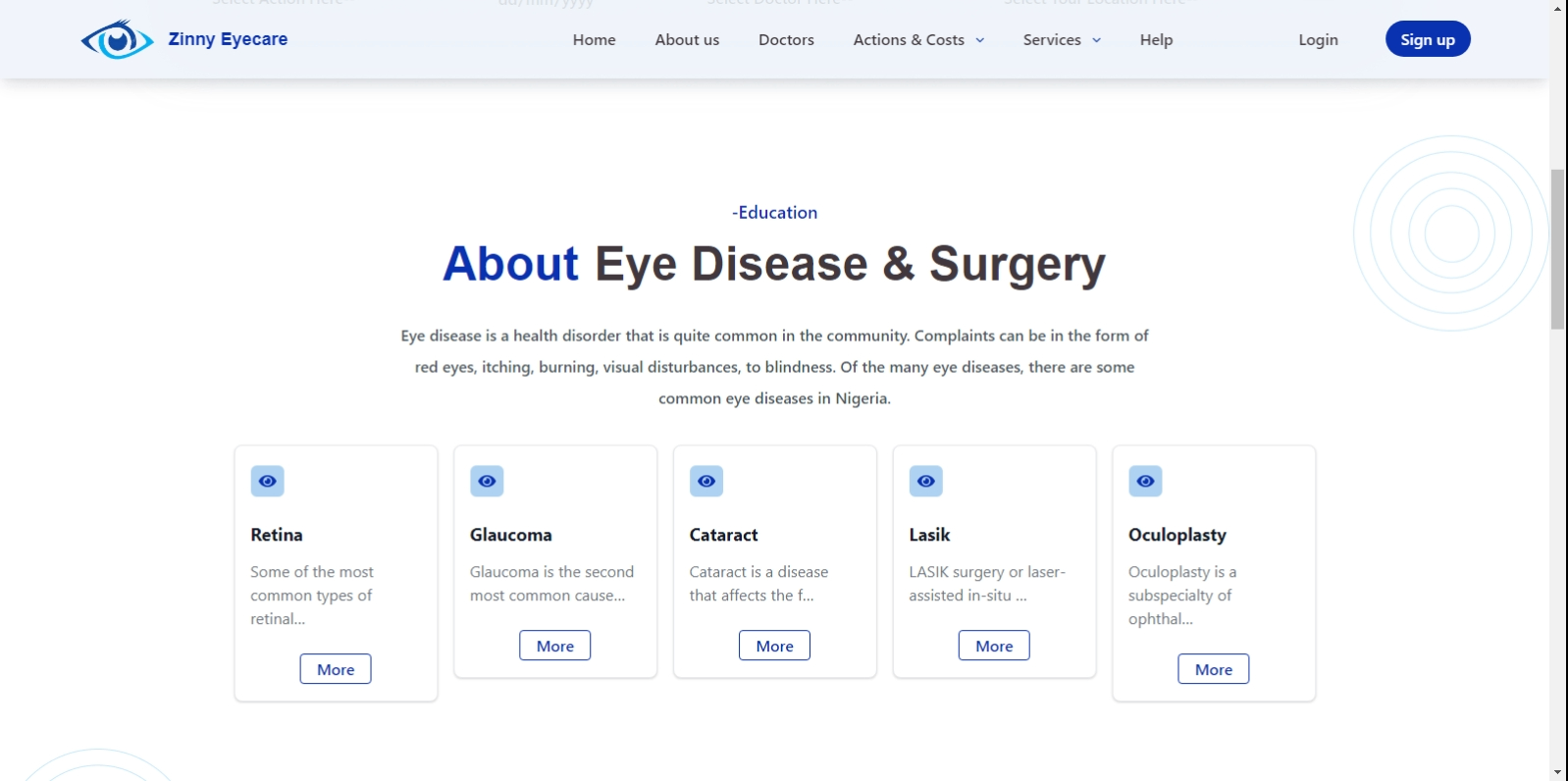1568x781 pixels.
Task: Click the Sign up button
Action: [x=1428, y=39]
